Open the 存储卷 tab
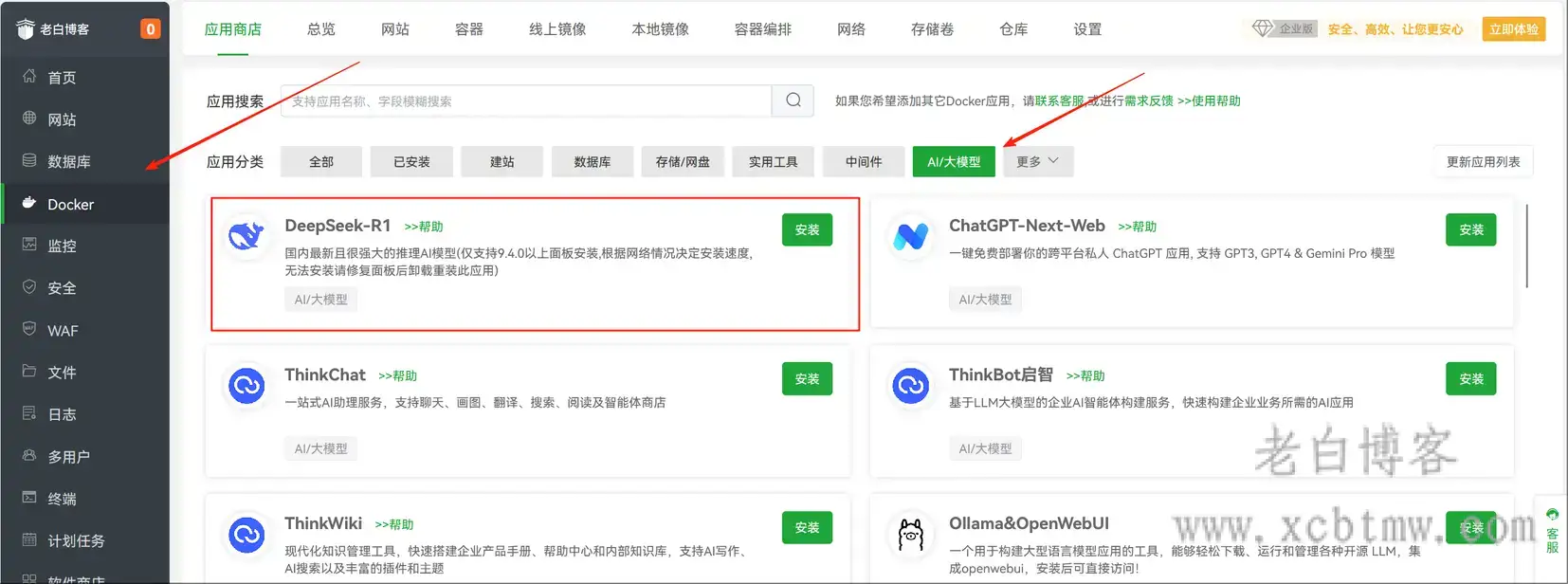1568x584 pixels. (933, 29)
